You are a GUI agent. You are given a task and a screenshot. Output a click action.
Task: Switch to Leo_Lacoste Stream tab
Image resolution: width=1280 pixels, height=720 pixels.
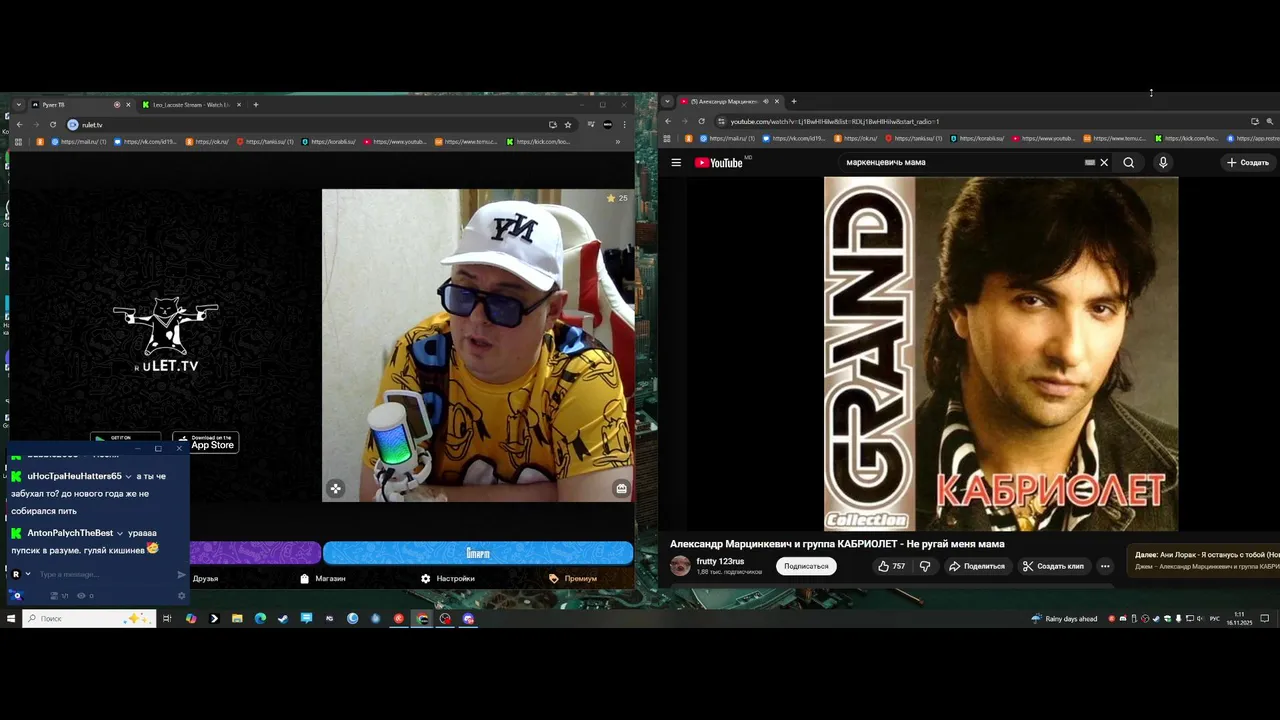190,105
